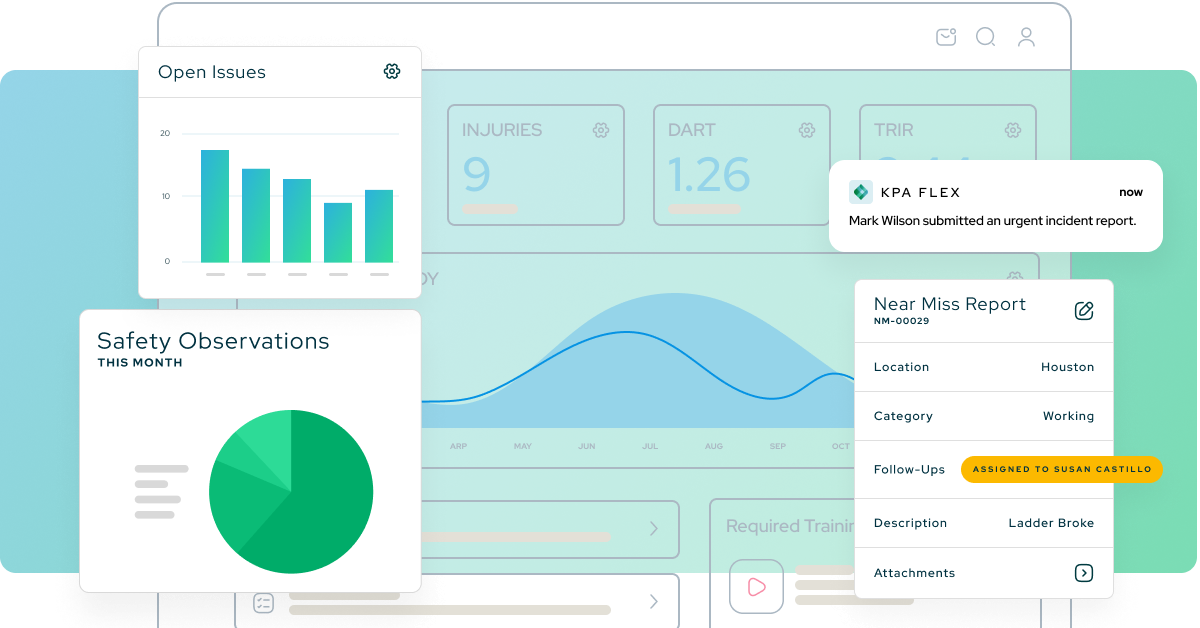Click the Assigned to Susan Castillo badge
Image resolution: width=1200 pixels, height=628 pixels.
click(1061, 469)
